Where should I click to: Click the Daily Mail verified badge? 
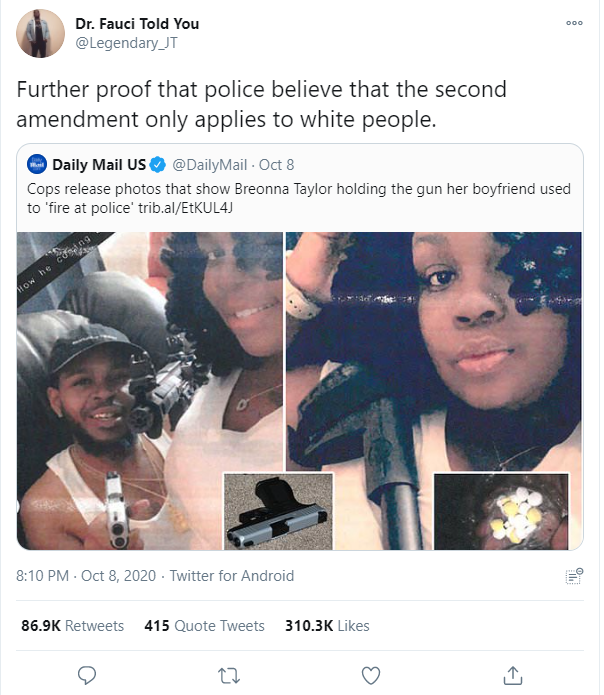point(157,164)
